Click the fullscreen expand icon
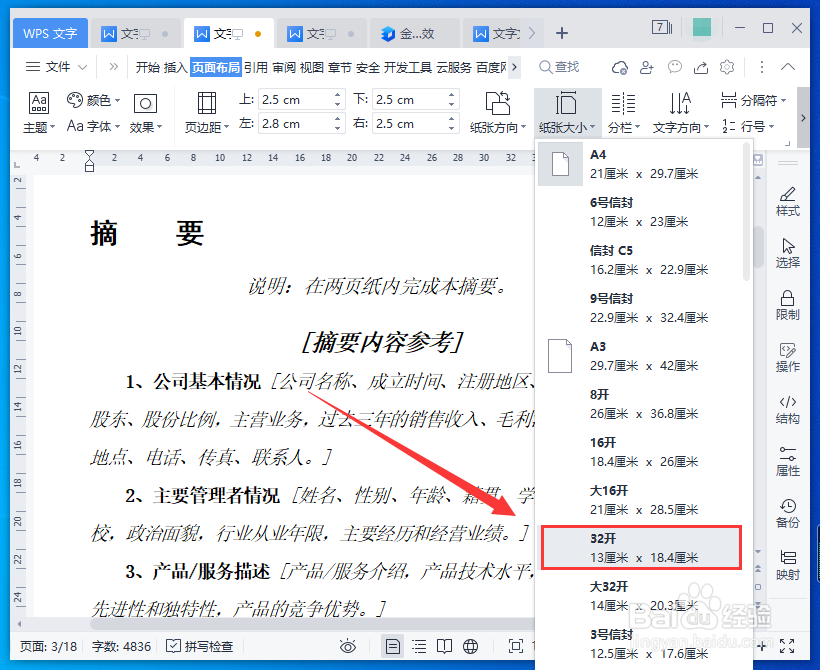The width and height of the screenshot is (820, 670). point(787,646)
